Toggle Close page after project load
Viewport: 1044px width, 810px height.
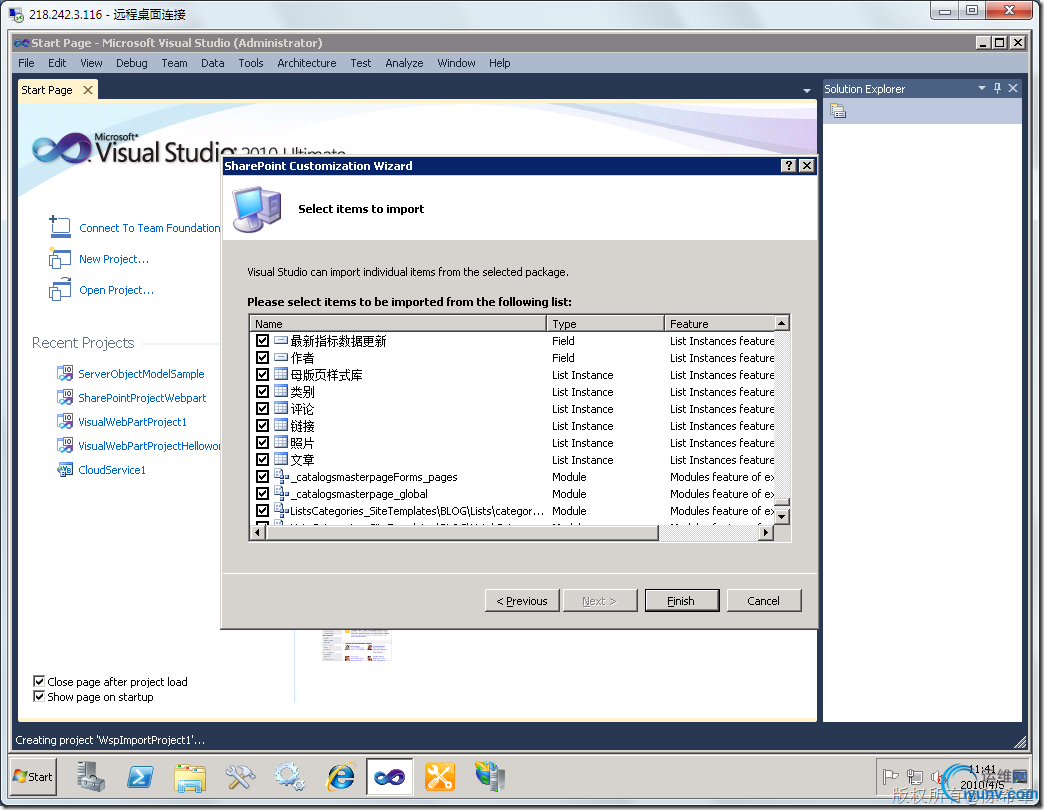(39, 681)
